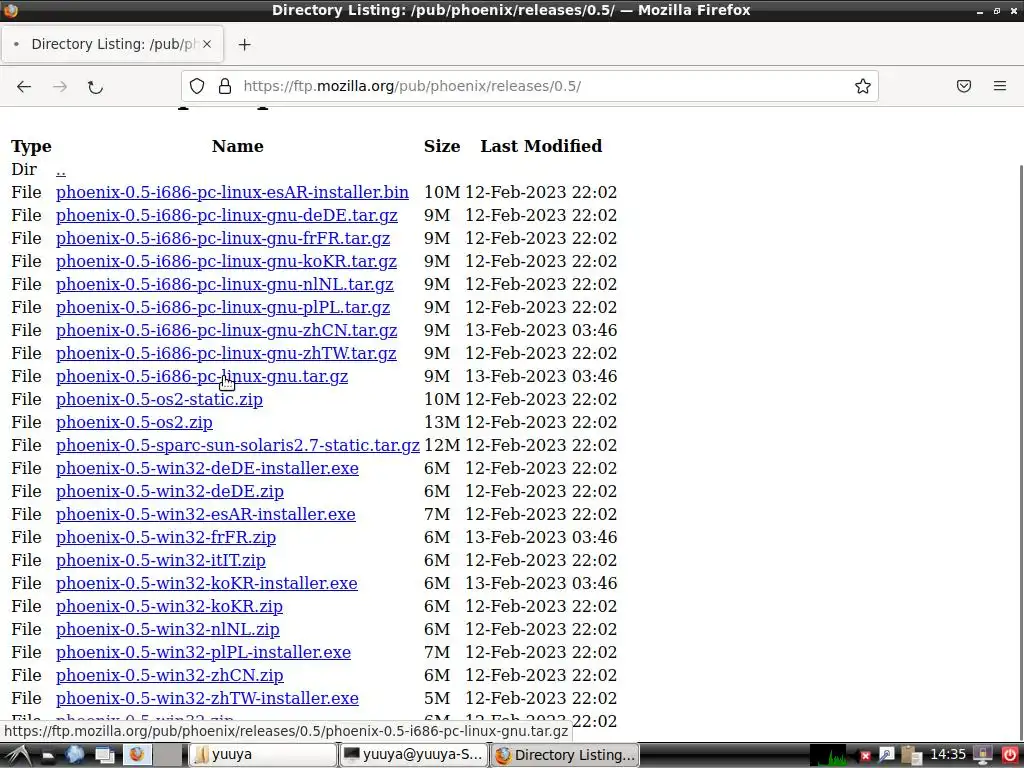The width and height of the screenshot is (1024, 768).
Task: Launch web browser globe icon in taskbar
Action: pos(75,755)
